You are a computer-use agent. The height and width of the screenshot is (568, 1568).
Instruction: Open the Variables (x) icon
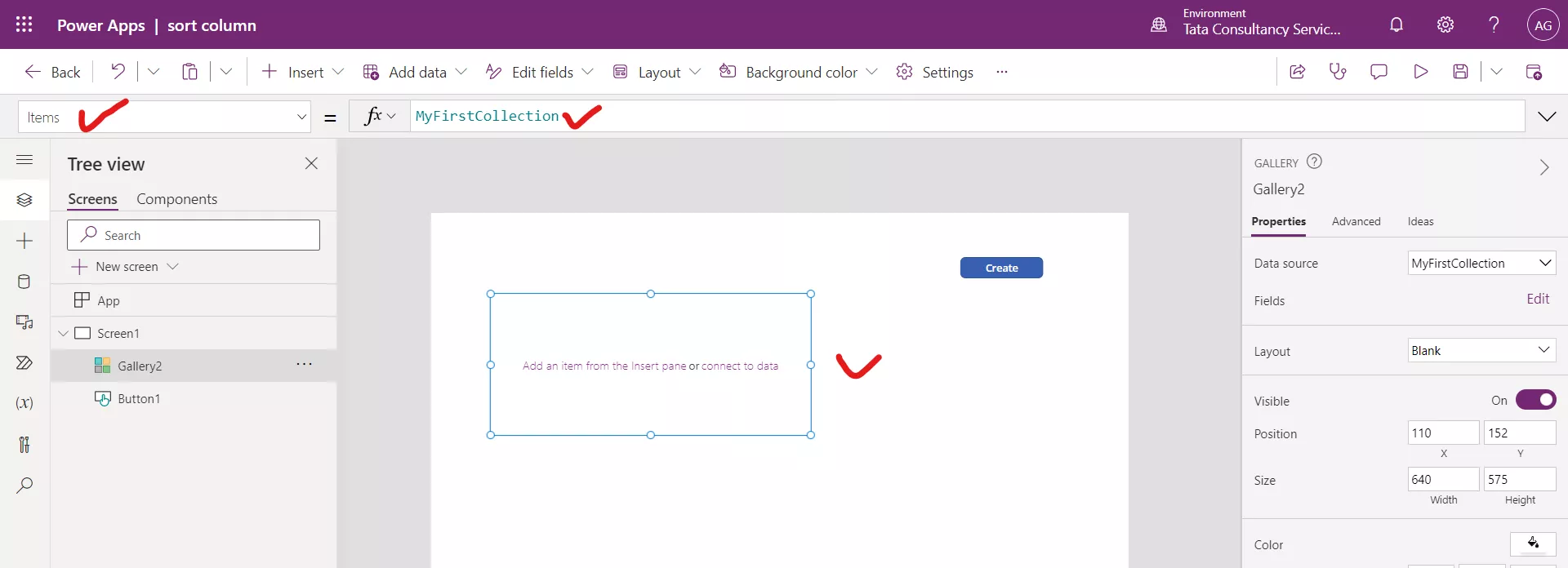point(24,403)
